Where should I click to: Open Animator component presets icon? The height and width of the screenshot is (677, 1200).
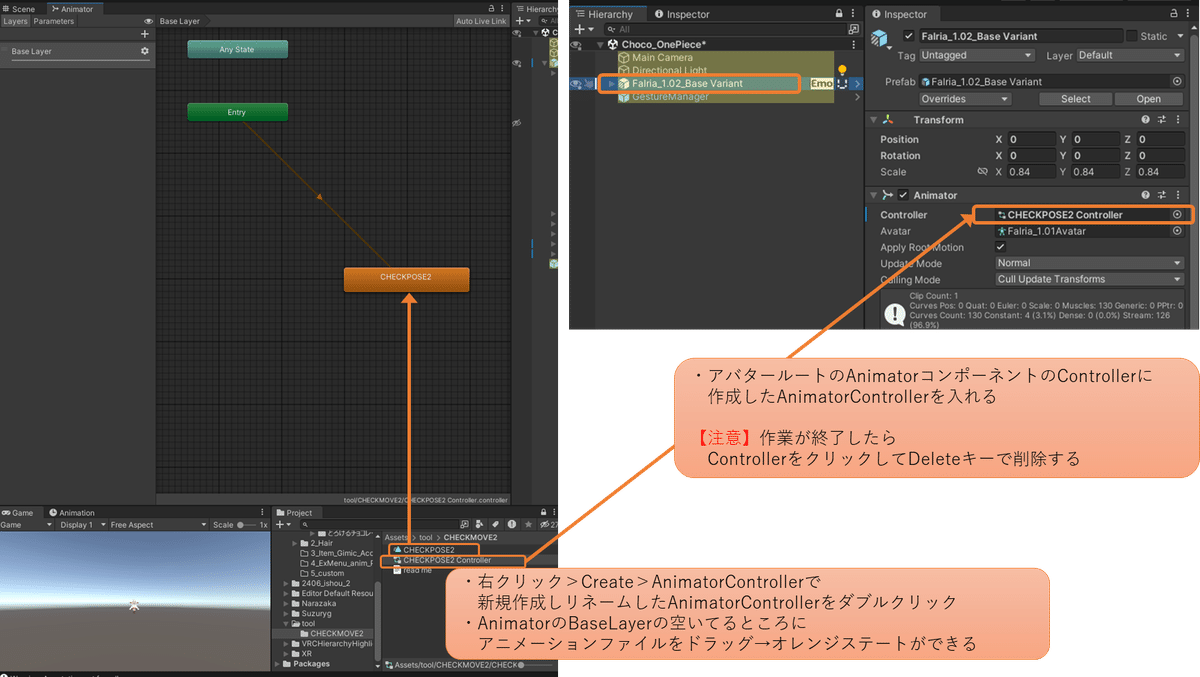(x=1162, y=195)
